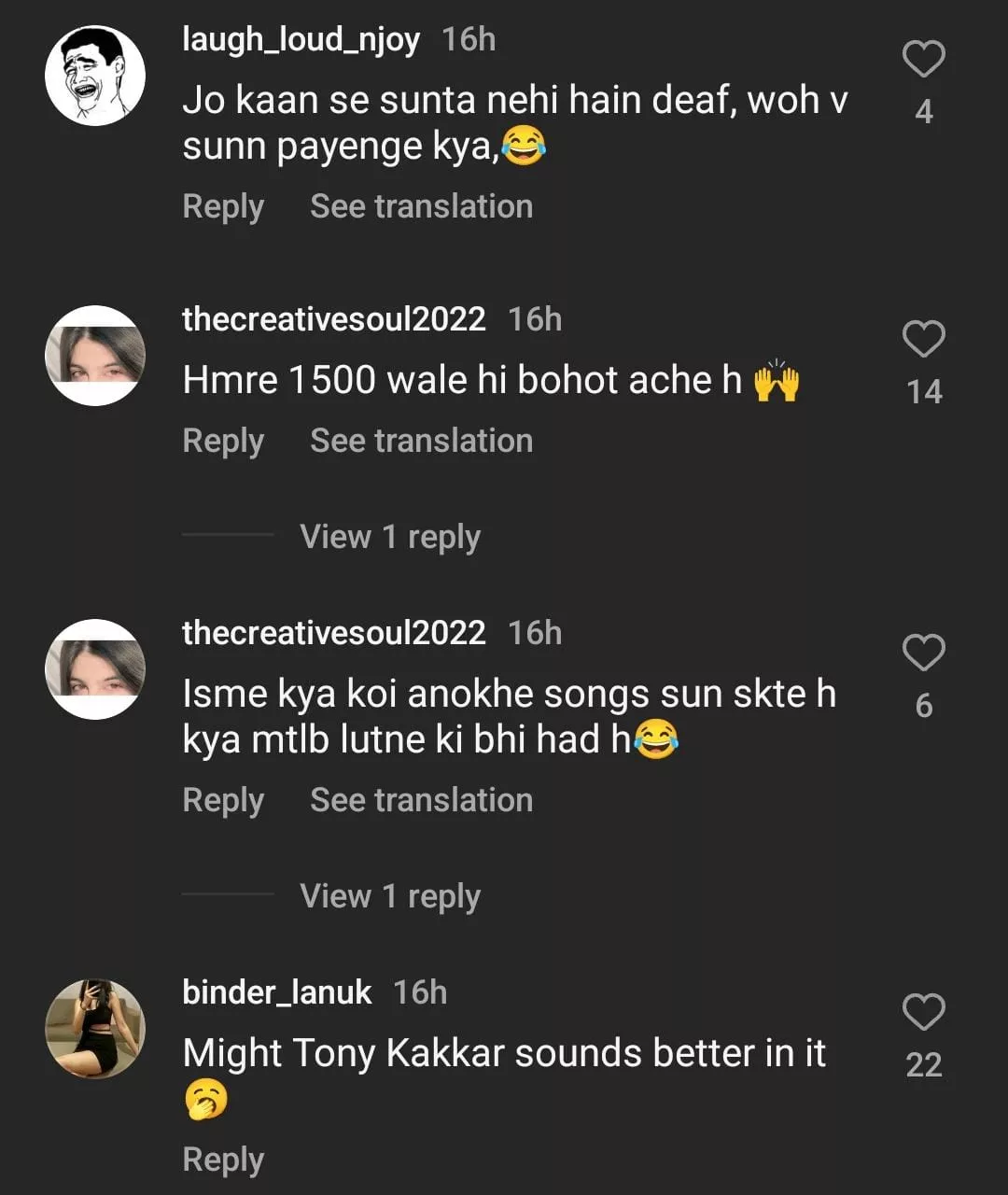Open thecreativesoul2022 username on '1500 wale' comment
The height and width of the screenshot is (1195, 1008).
[333, 319]
